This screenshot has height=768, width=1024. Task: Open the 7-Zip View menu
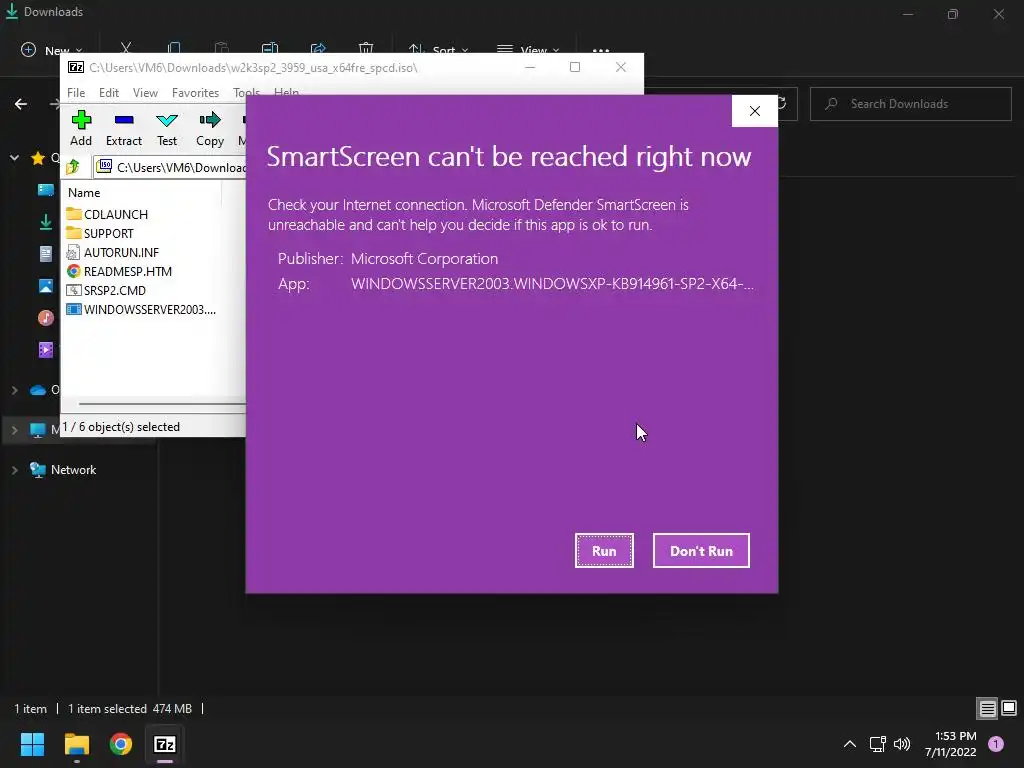[145, 93]
